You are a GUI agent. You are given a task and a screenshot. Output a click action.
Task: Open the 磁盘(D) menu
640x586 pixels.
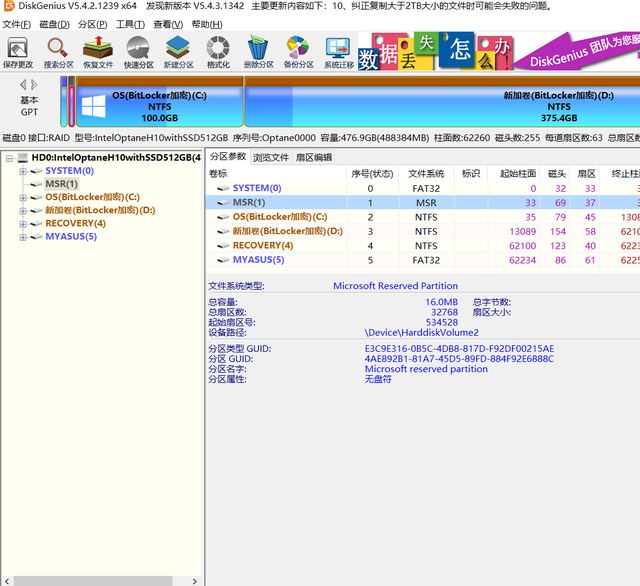click(53, 24)
